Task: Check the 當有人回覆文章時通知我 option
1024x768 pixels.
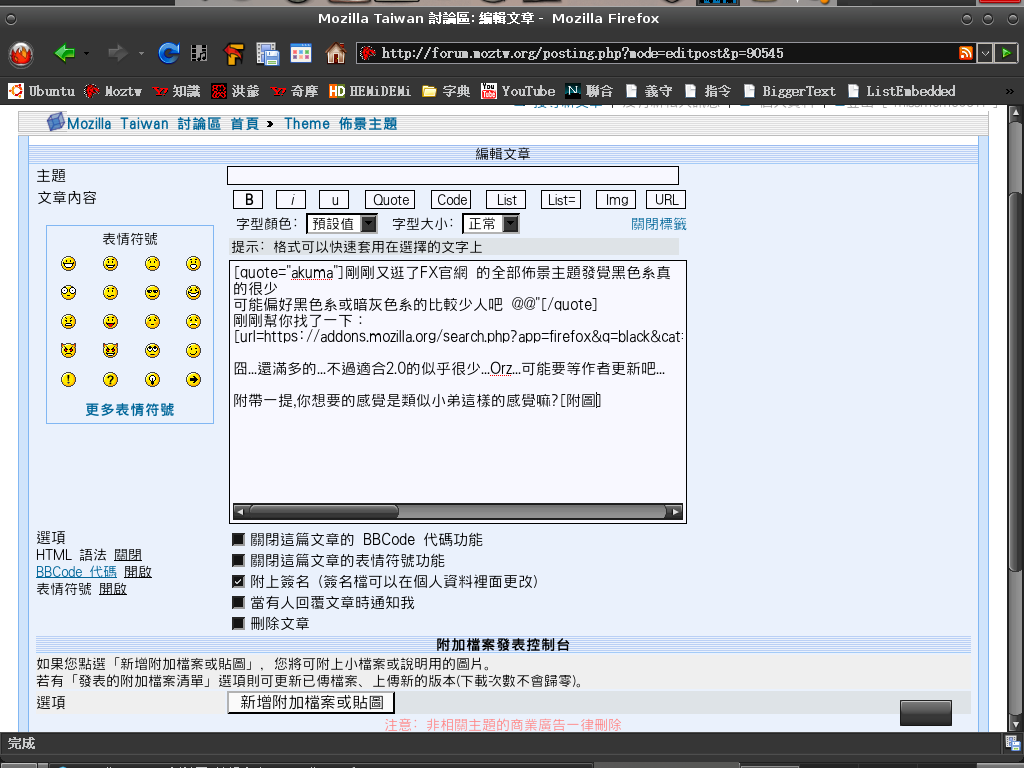Action: (x=238, y=603)
